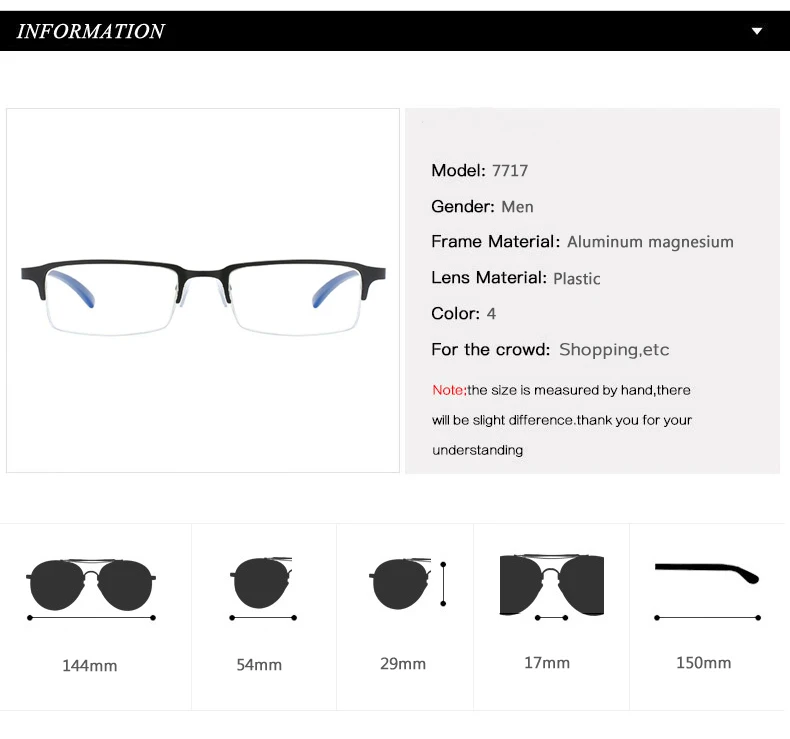Select the lens height icon
This screenshot has width=790, height=739.
407,584
